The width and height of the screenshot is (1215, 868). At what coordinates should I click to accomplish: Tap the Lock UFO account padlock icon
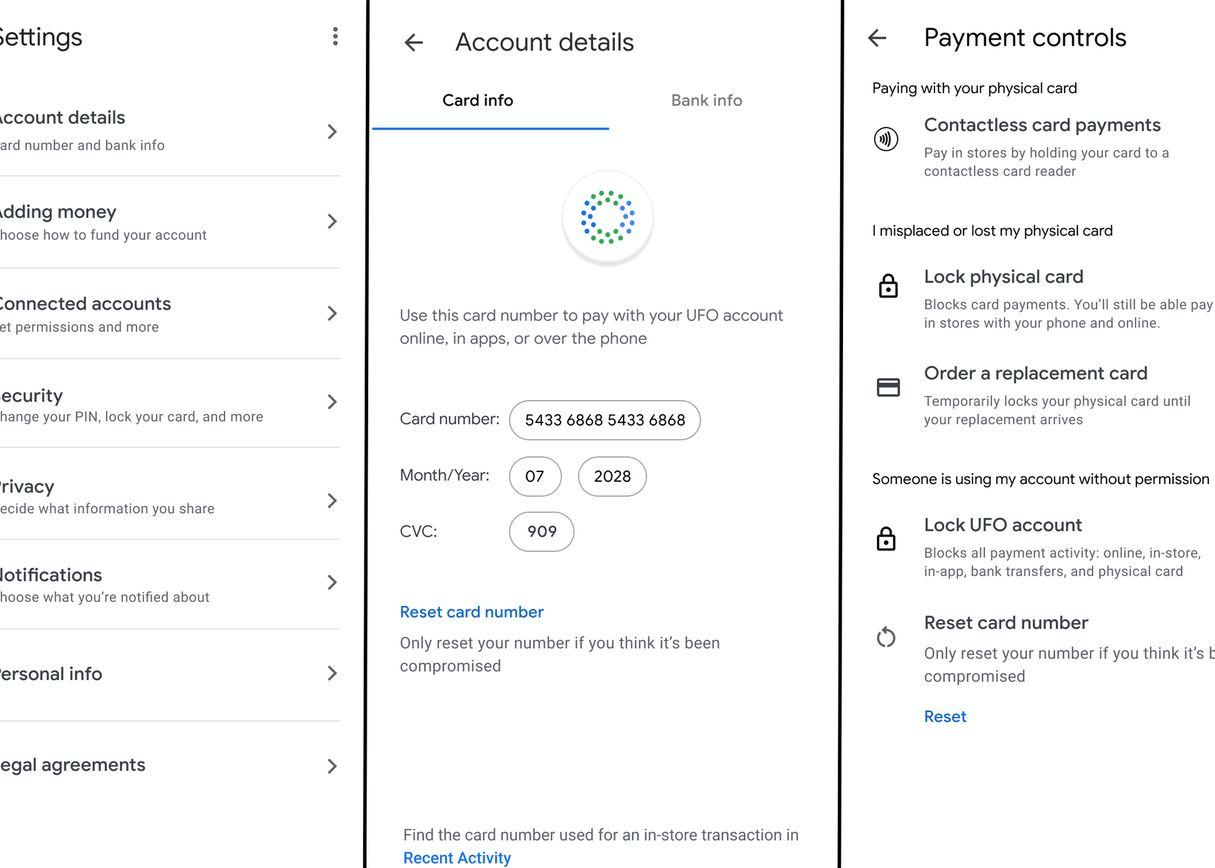click(888, 538)
